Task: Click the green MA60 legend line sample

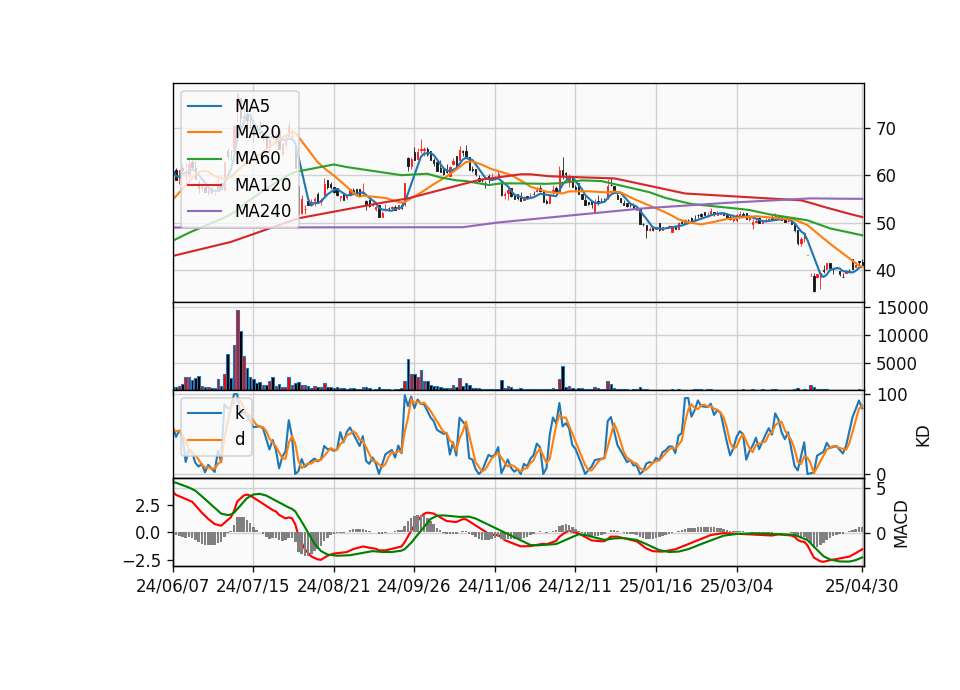Action: (x=204, y=159)
